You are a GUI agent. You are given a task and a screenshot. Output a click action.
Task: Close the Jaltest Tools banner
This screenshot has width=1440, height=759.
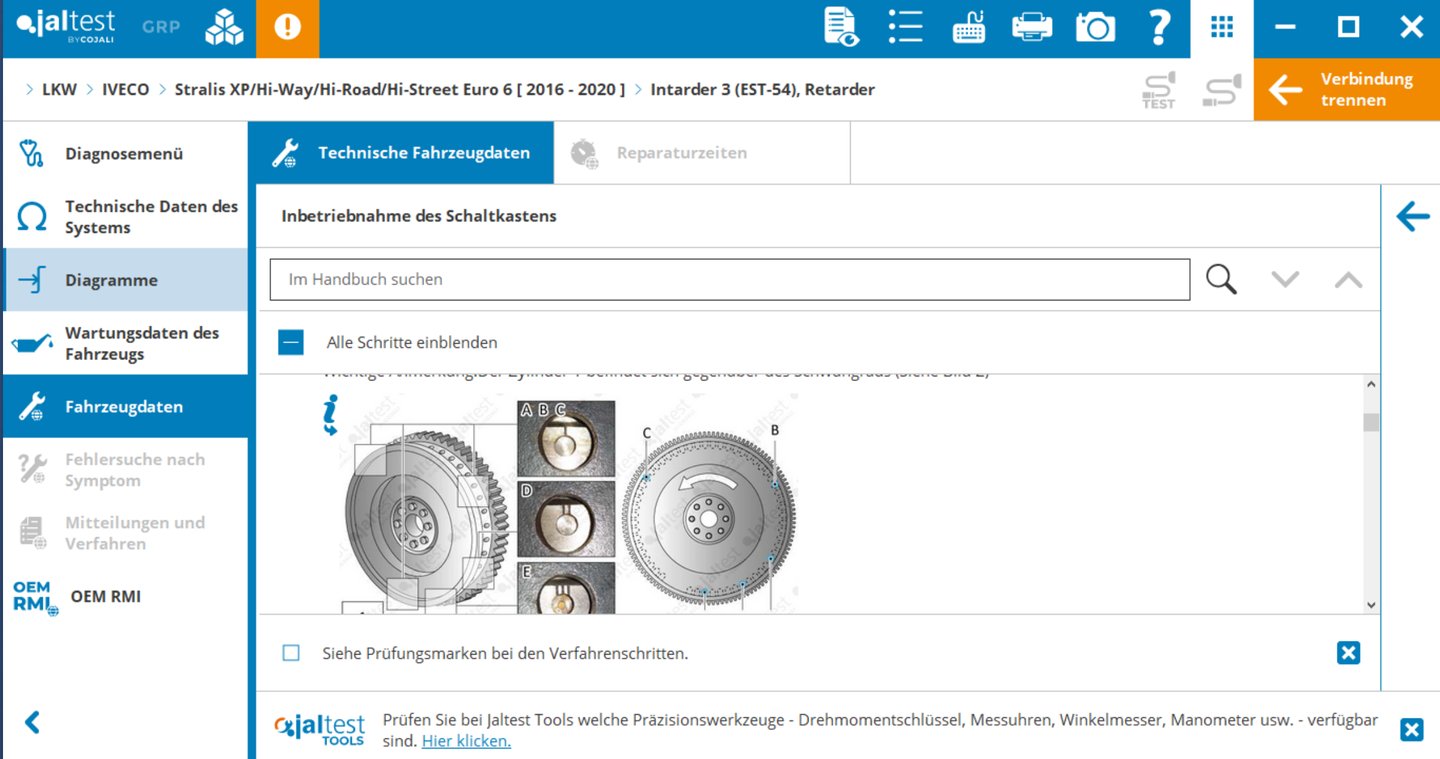(1412, 730)
